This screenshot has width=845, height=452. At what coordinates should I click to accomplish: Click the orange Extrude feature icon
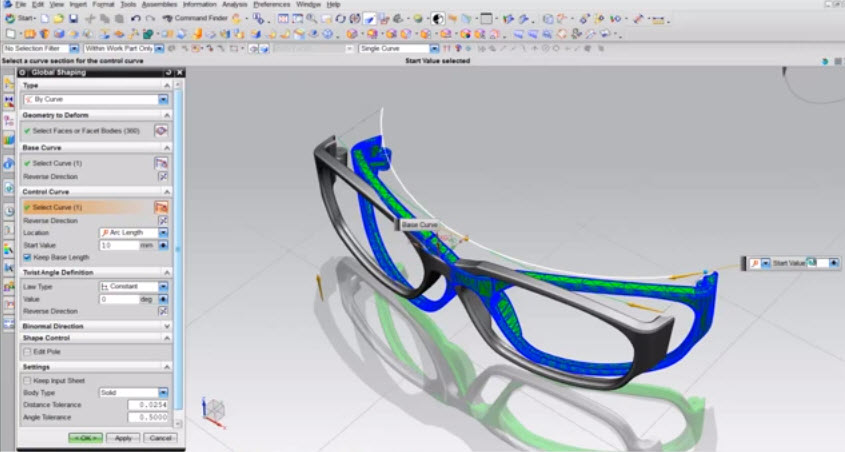pos(30,34)
